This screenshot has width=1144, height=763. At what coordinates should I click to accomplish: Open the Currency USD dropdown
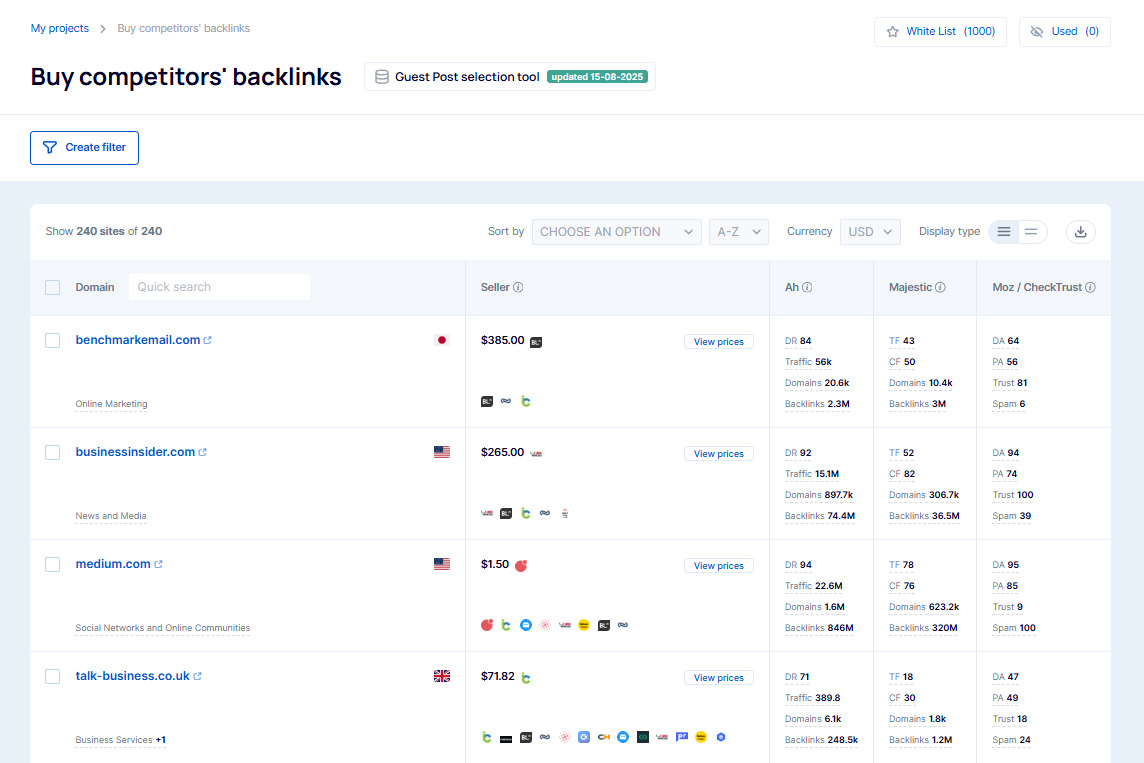[x=870, y=232]
